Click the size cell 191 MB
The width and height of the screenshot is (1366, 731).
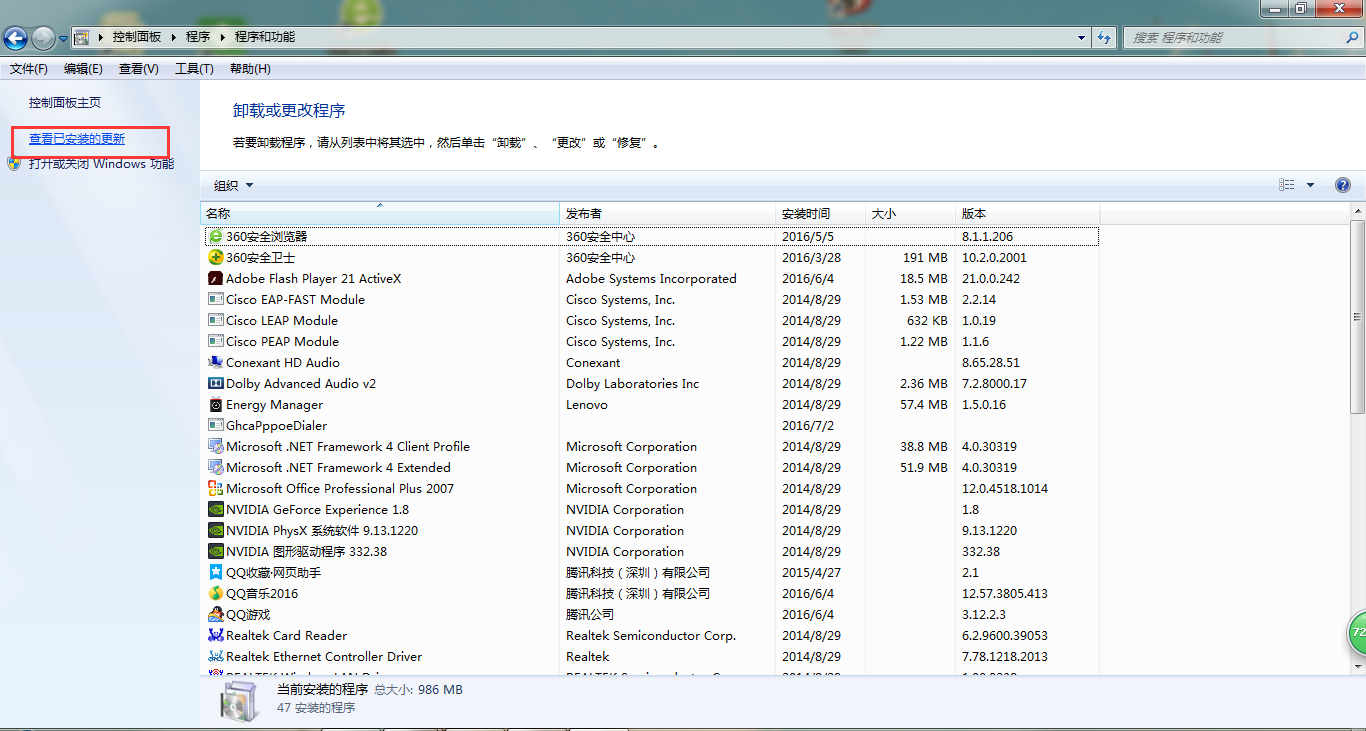tap(925, 258)
